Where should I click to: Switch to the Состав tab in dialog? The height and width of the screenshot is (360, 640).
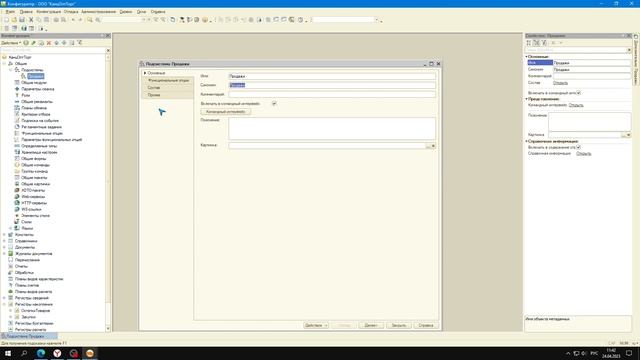(154, 88)
